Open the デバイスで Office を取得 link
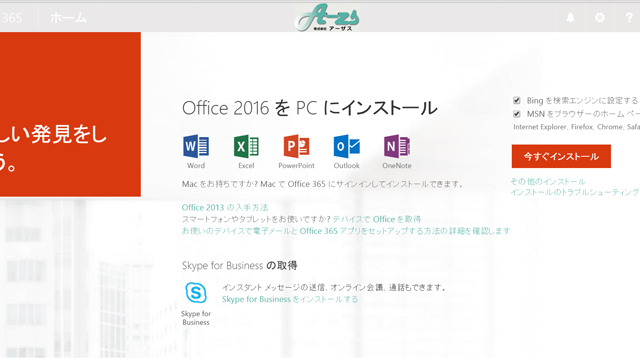The image size is (640, 360). coord(376,219)
